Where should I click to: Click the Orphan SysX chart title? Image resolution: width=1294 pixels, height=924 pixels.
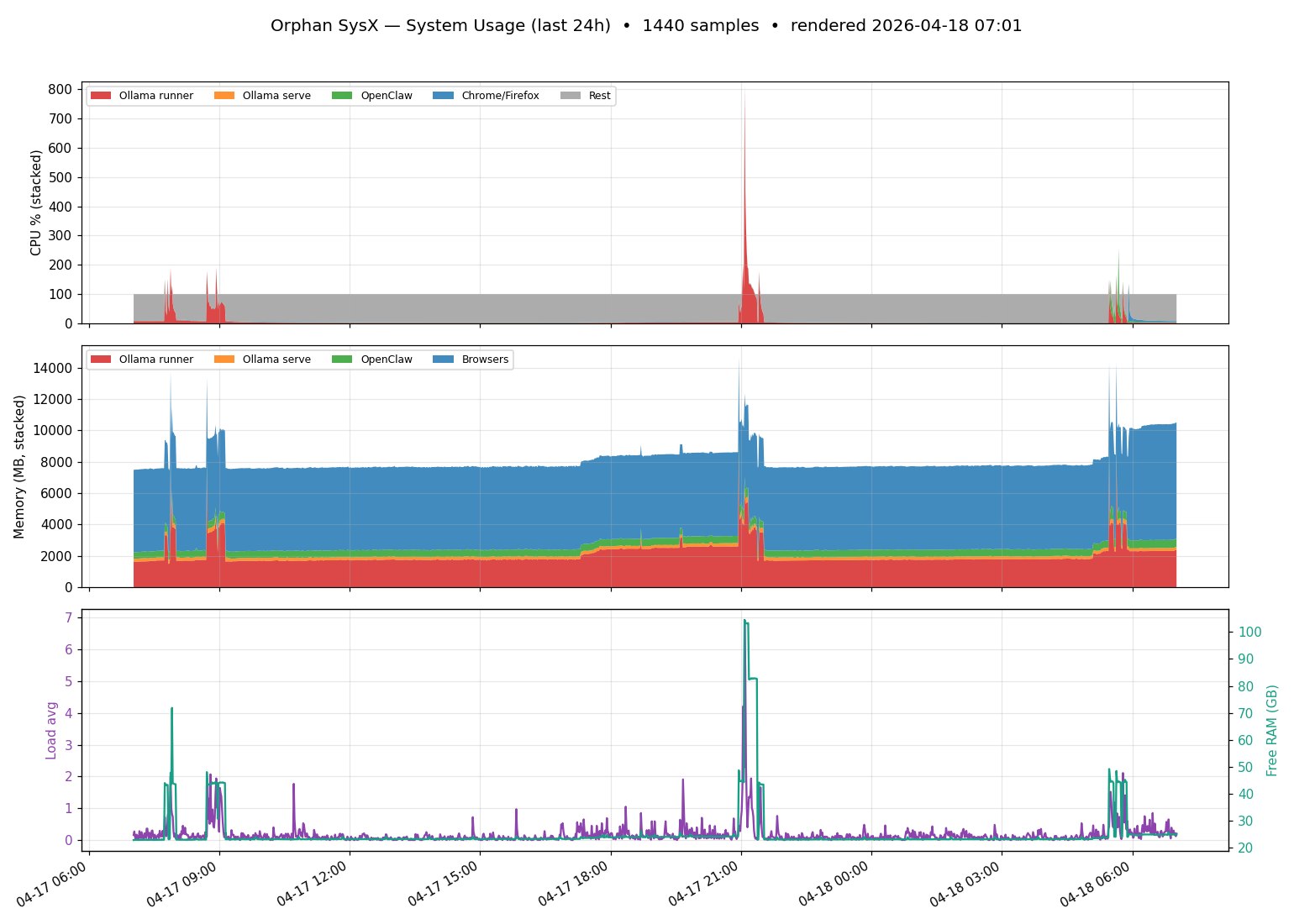[645, 26]
